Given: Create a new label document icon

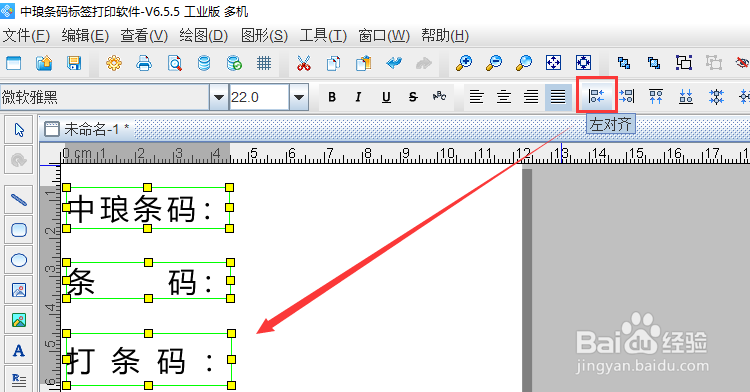Looking at the screenshot, I should 13,63.
